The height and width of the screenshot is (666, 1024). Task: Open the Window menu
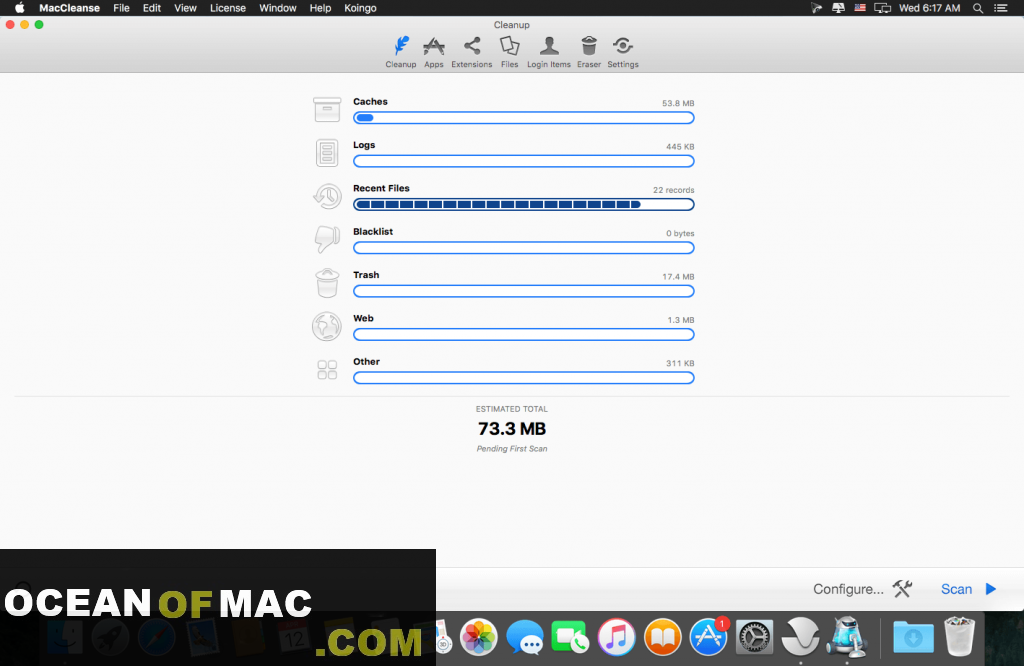click(278, 8)
